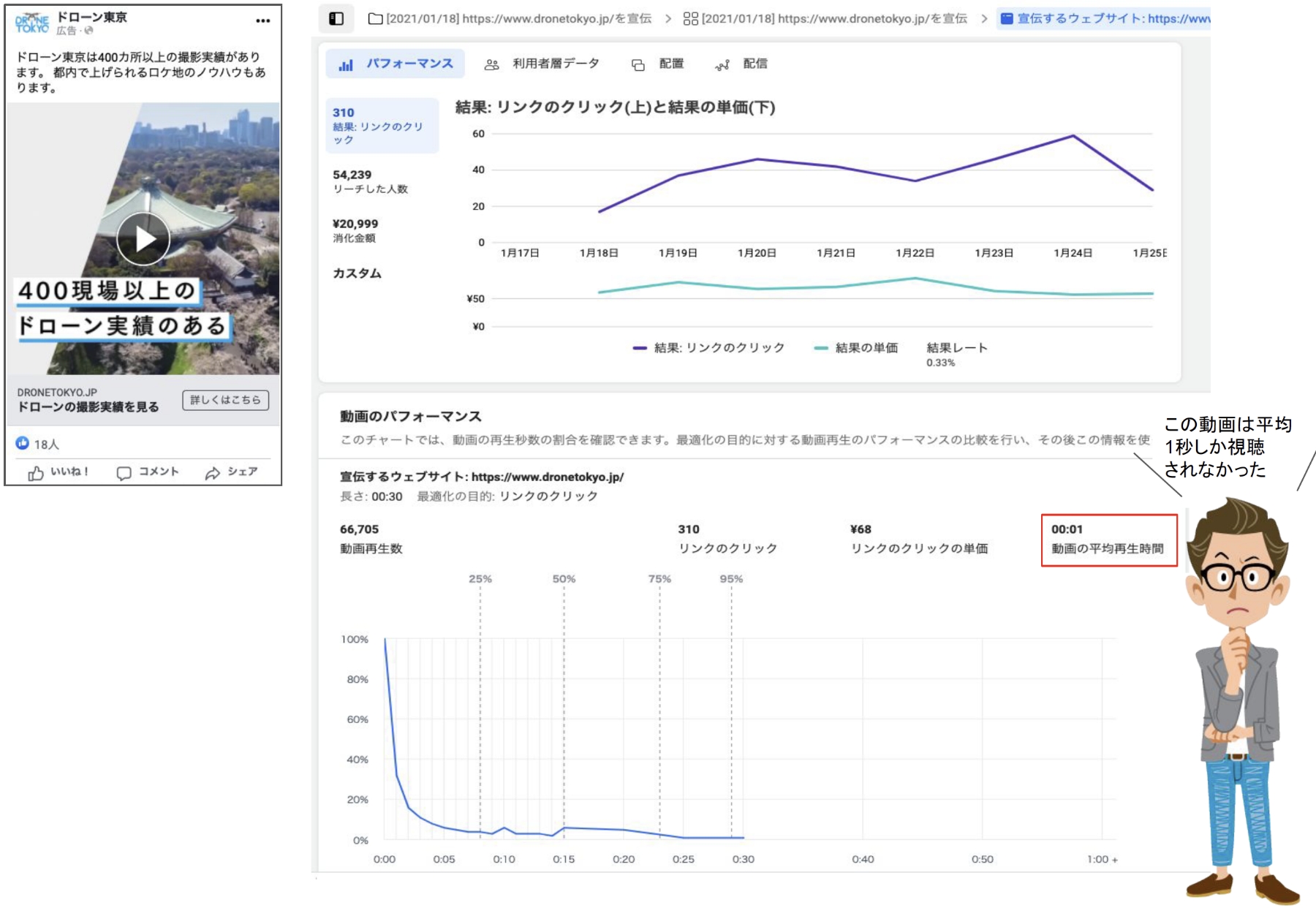
Task: Click the 75% marker on retention chart
Action: (659, 579)
